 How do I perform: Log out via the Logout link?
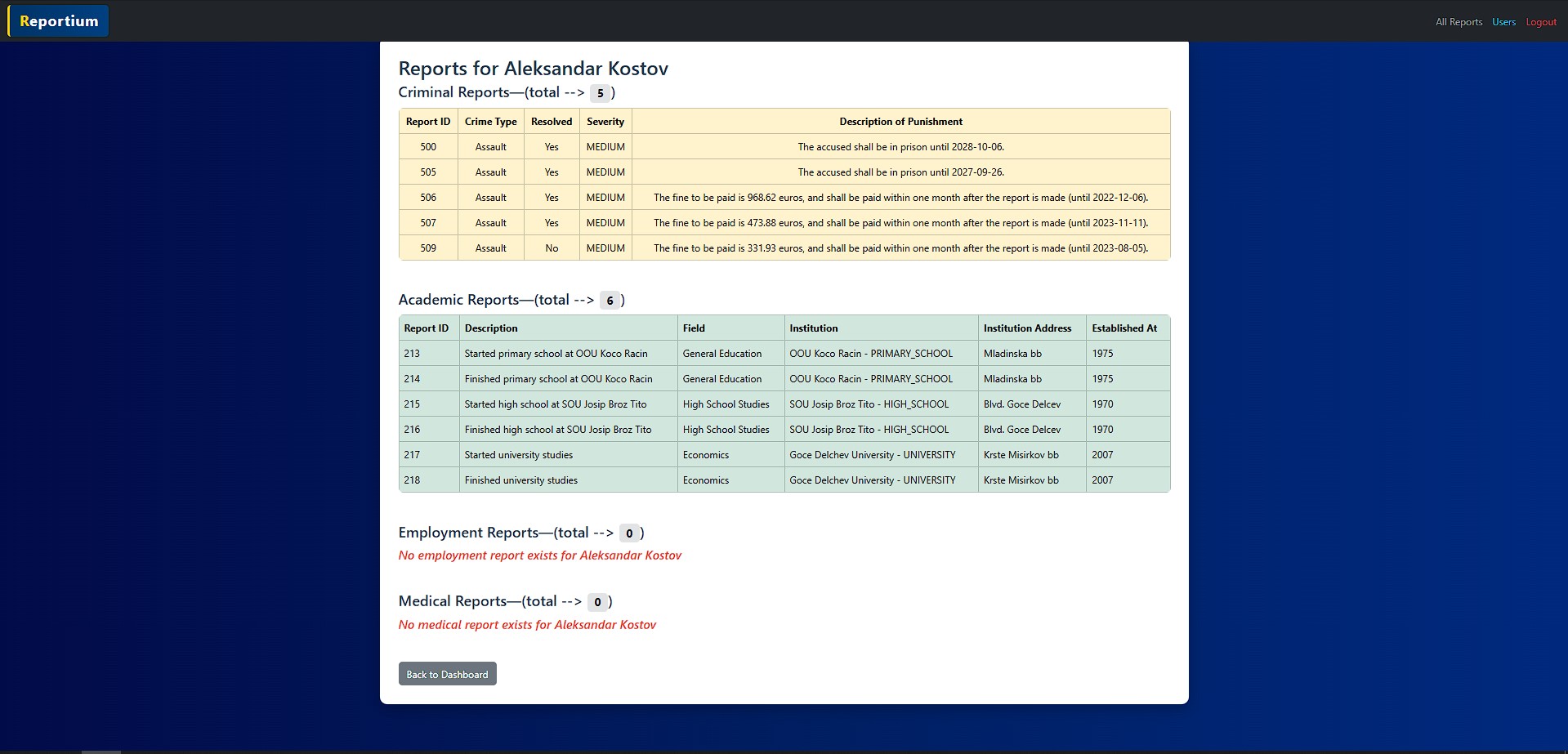click(x=1541, y=22)
